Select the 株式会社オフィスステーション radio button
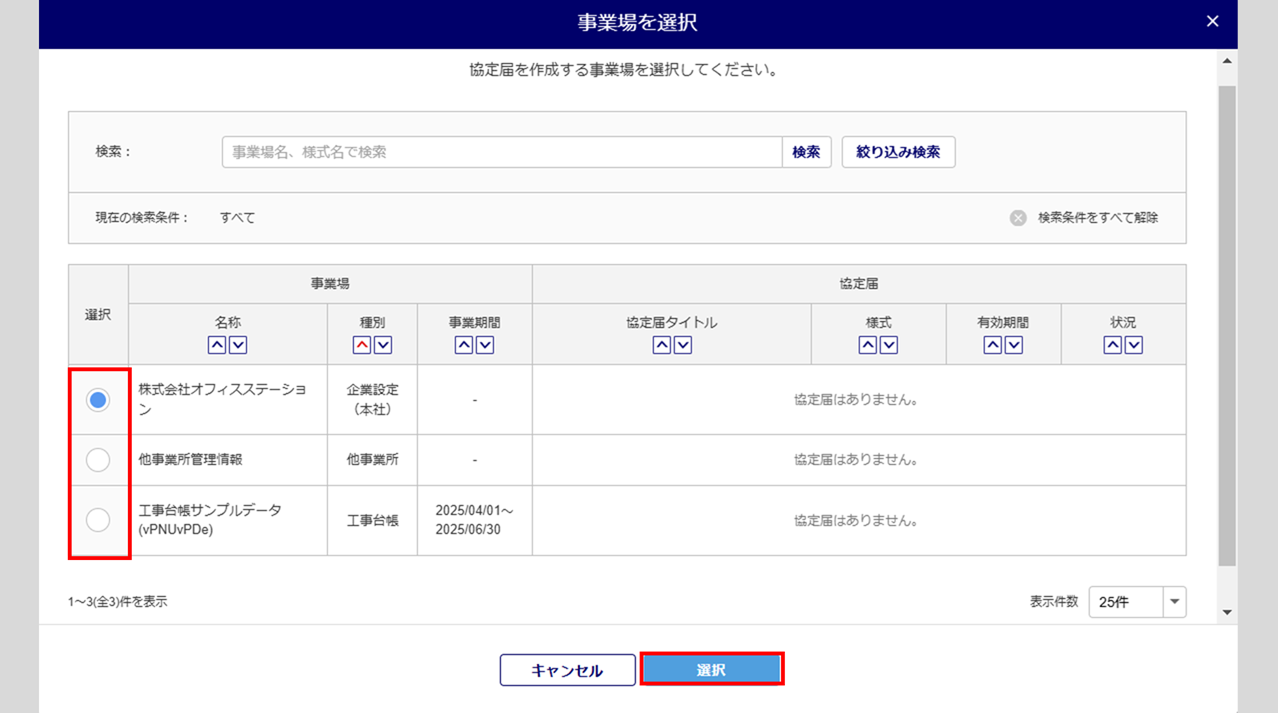 click(98, 400)
